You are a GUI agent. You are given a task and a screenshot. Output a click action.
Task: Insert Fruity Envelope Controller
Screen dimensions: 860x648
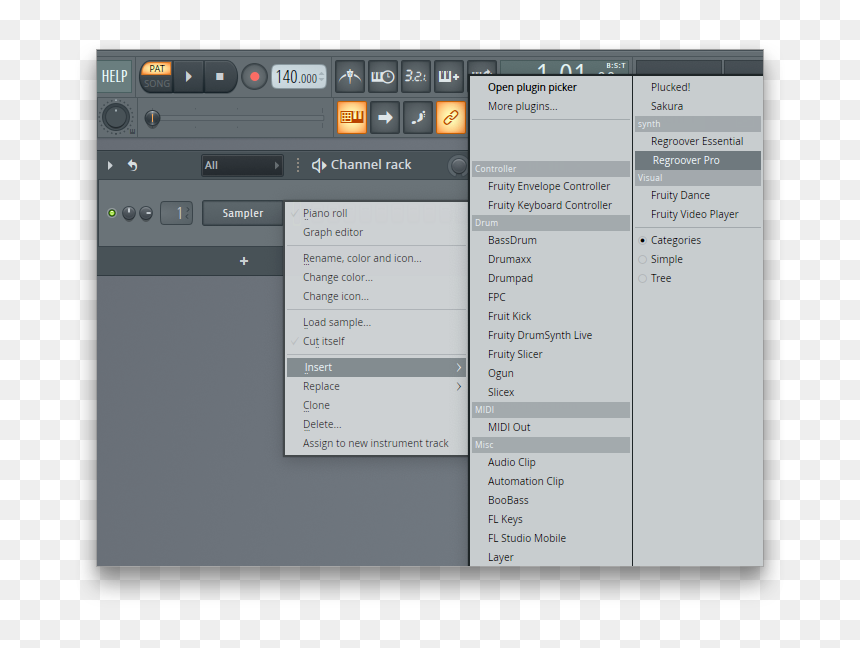[551, 187]
